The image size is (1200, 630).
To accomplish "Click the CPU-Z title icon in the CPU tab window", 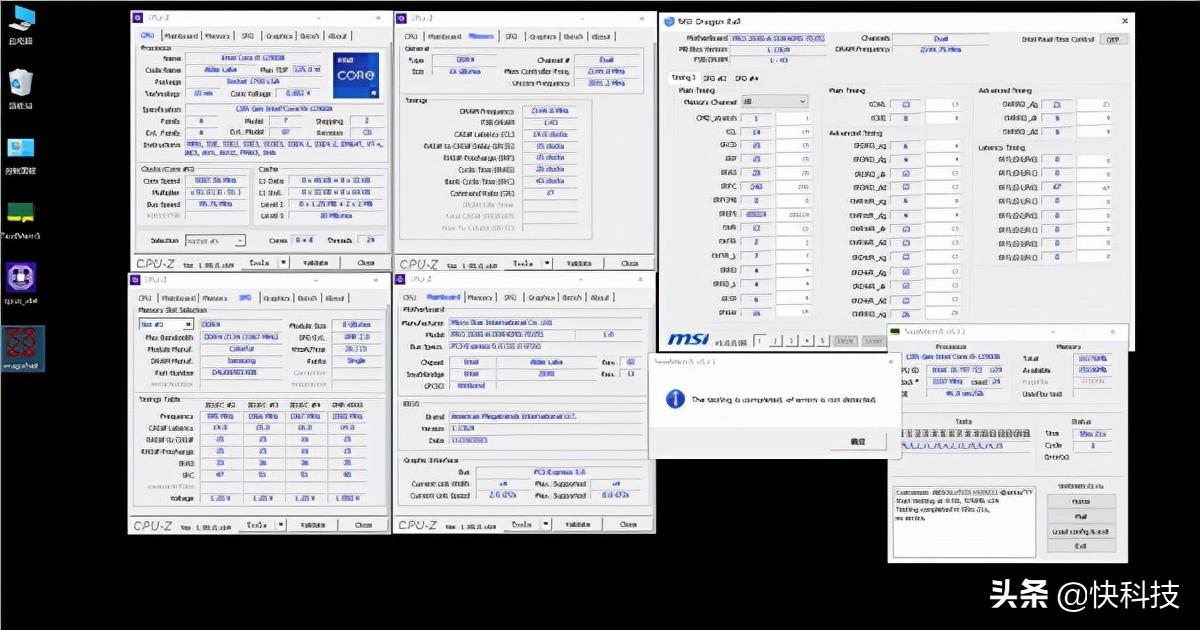I will point(138,18).
